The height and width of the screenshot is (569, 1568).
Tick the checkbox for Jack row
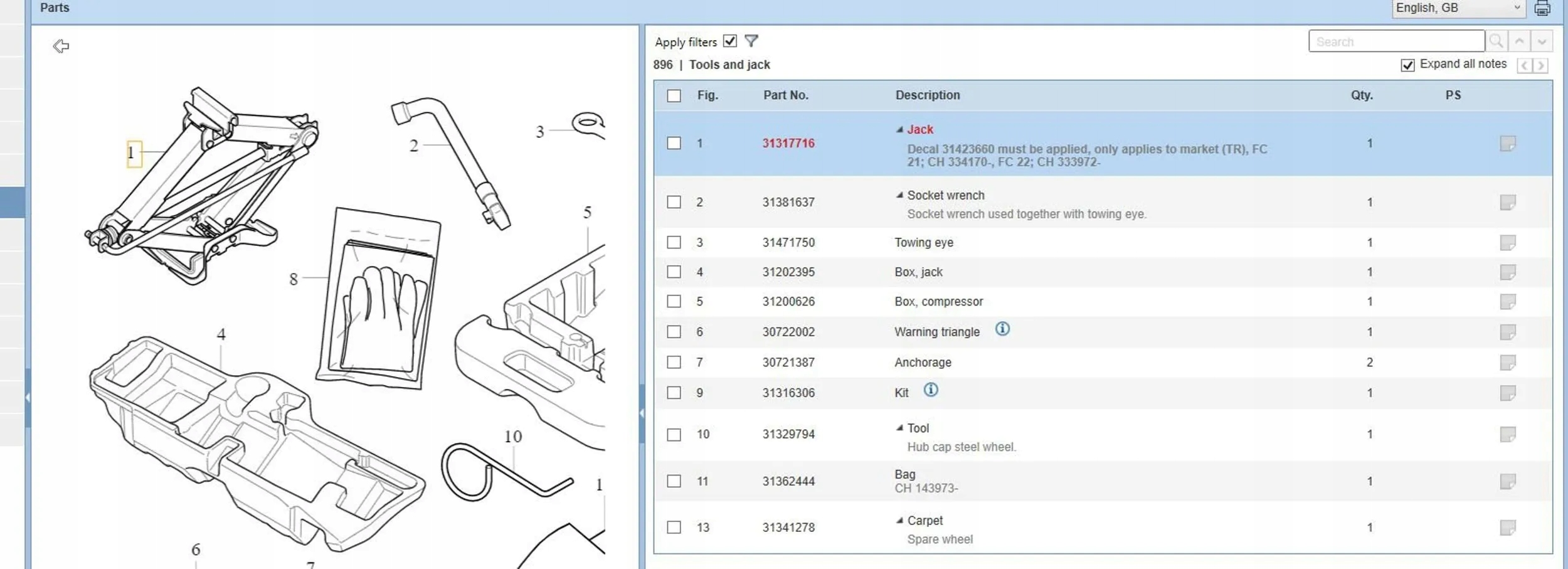point(674,143)
